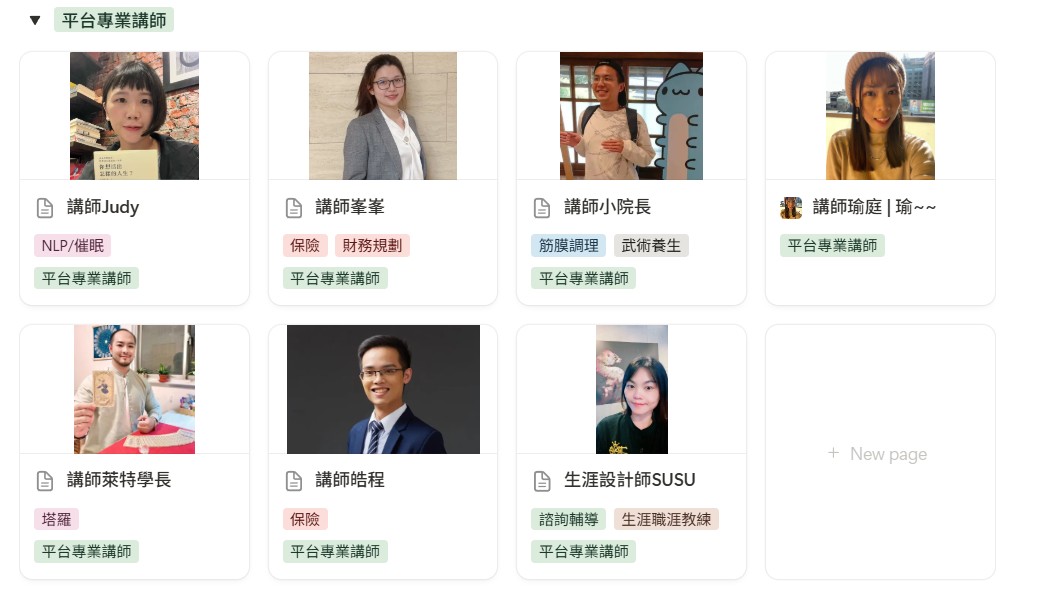The image size is (1042, 589).
Task: Click the page icon beside 講師Judy
Action: pyautogui.click(x=45, y=208)
